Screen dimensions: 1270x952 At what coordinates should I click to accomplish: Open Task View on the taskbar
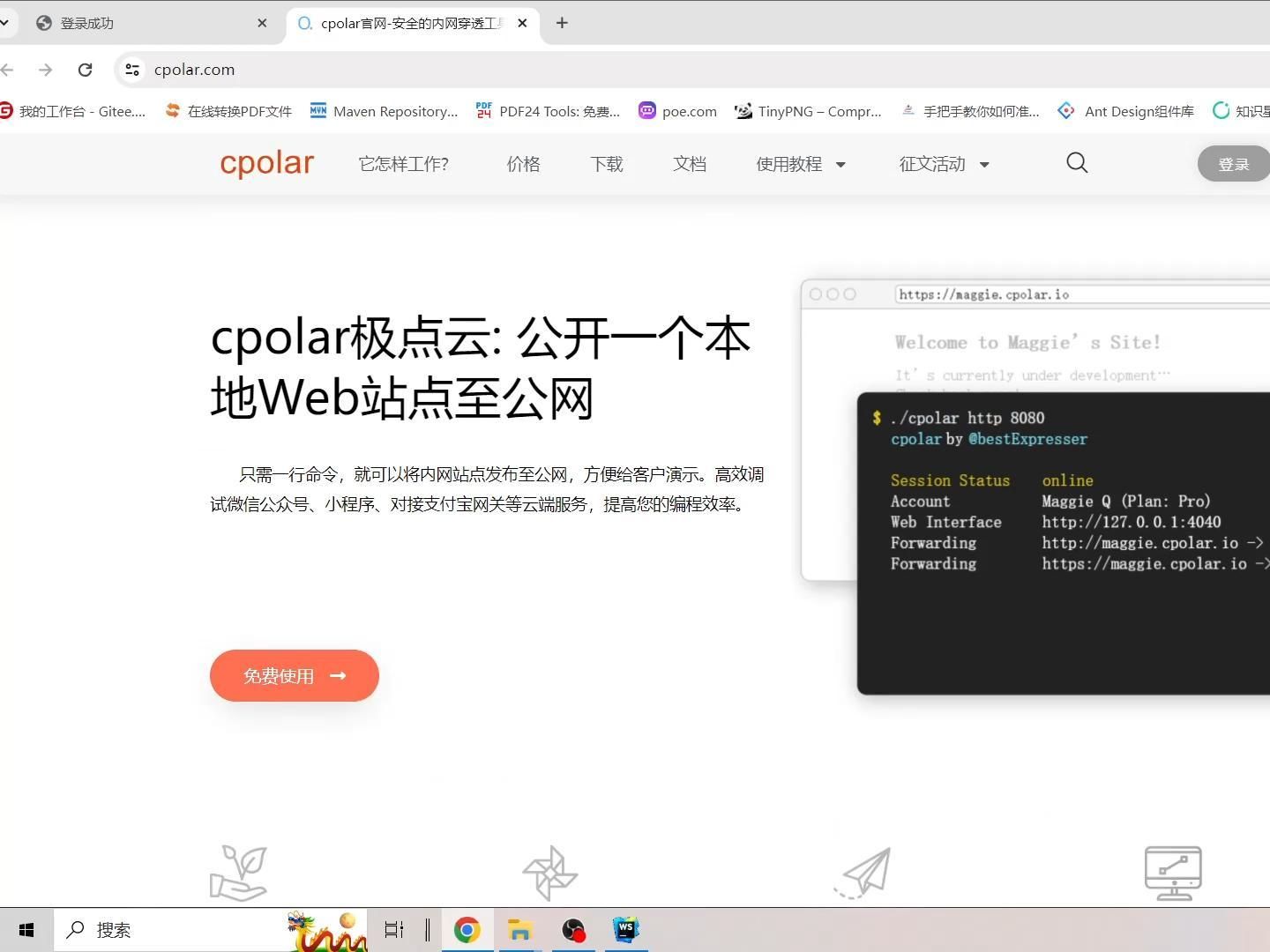[x=394, y=930]
